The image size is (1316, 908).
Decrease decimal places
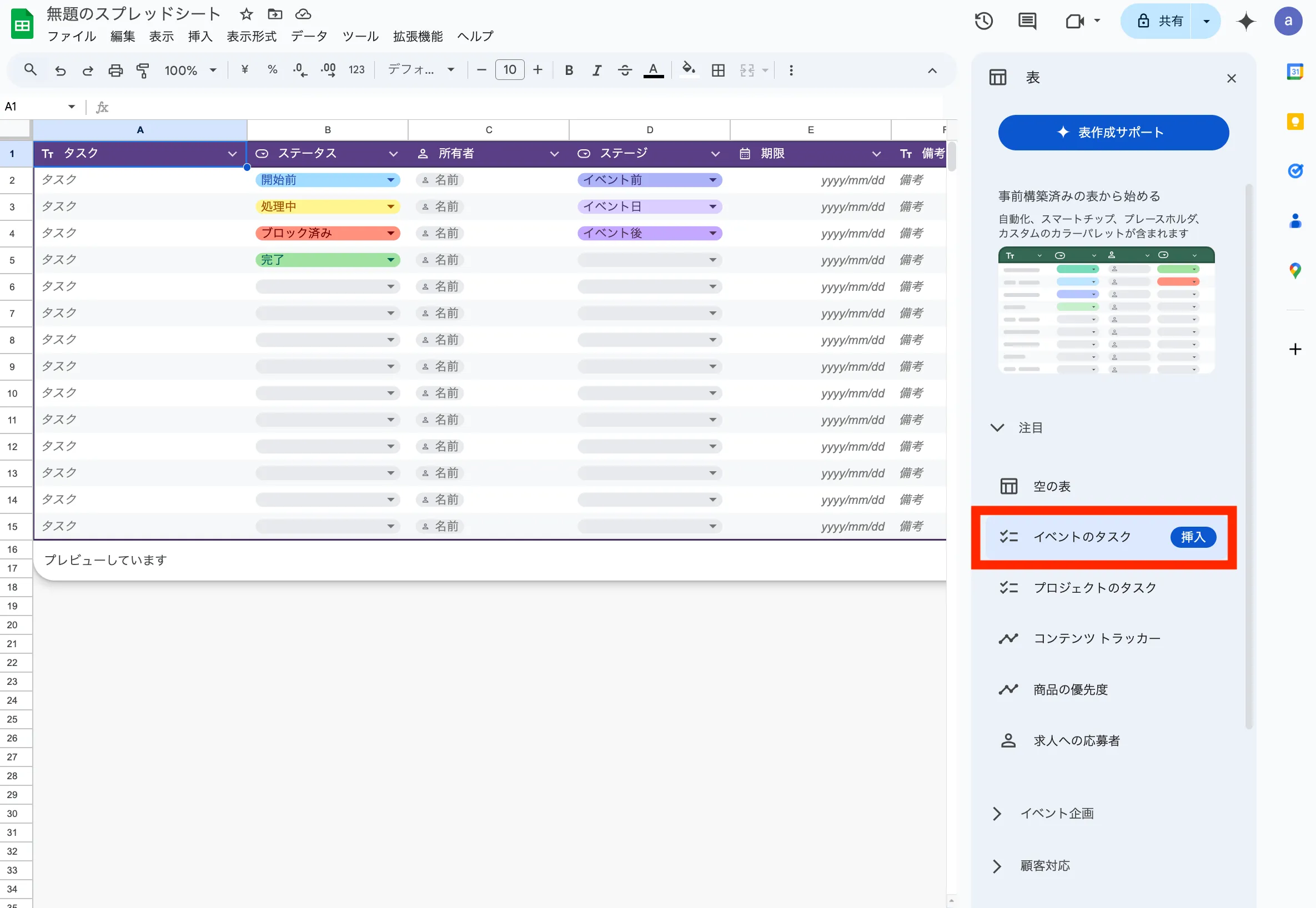coord(300,70)
